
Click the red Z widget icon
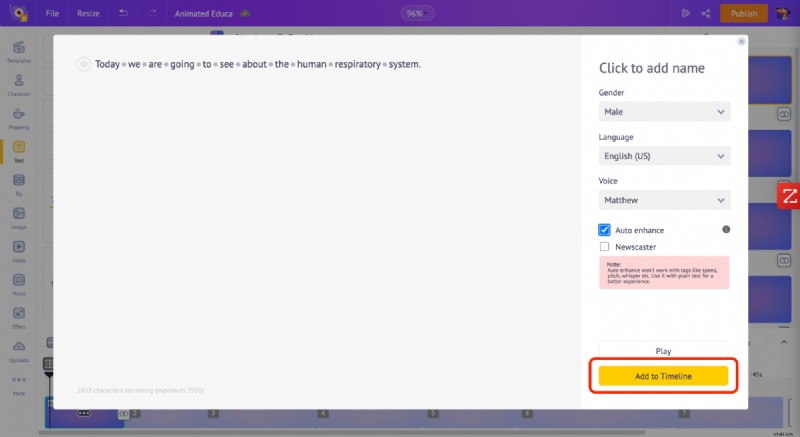tap(789, 196)
